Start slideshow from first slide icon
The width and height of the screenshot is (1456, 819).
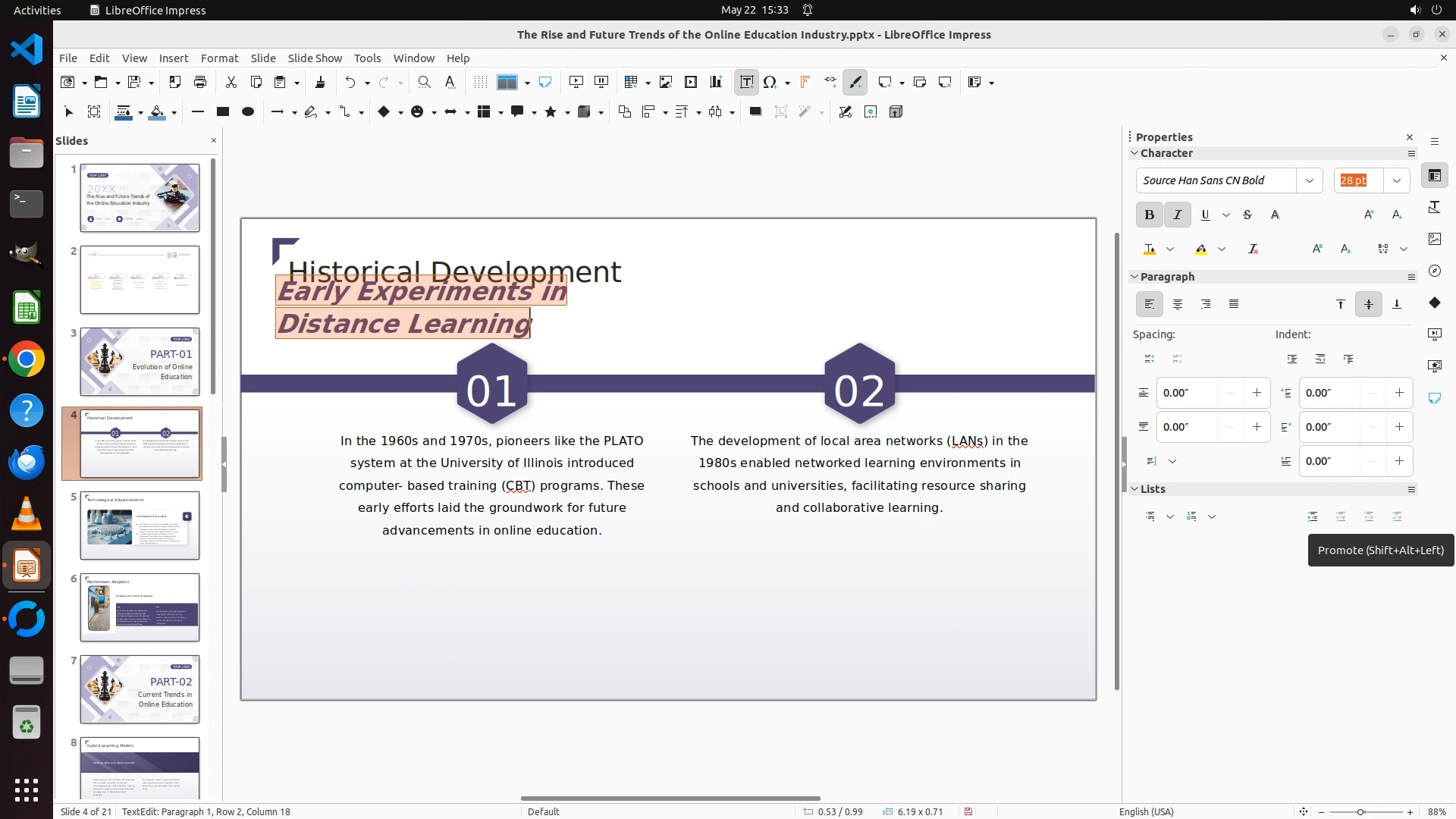coord(576,82)
